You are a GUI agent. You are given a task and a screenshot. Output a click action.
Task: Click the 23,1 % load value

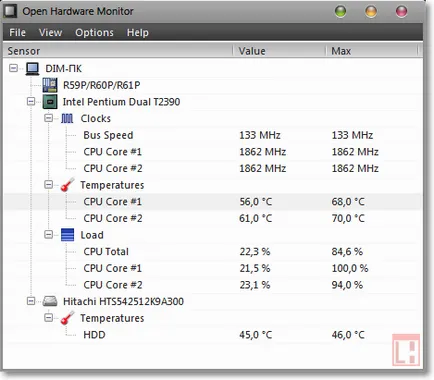click(255, 285)
